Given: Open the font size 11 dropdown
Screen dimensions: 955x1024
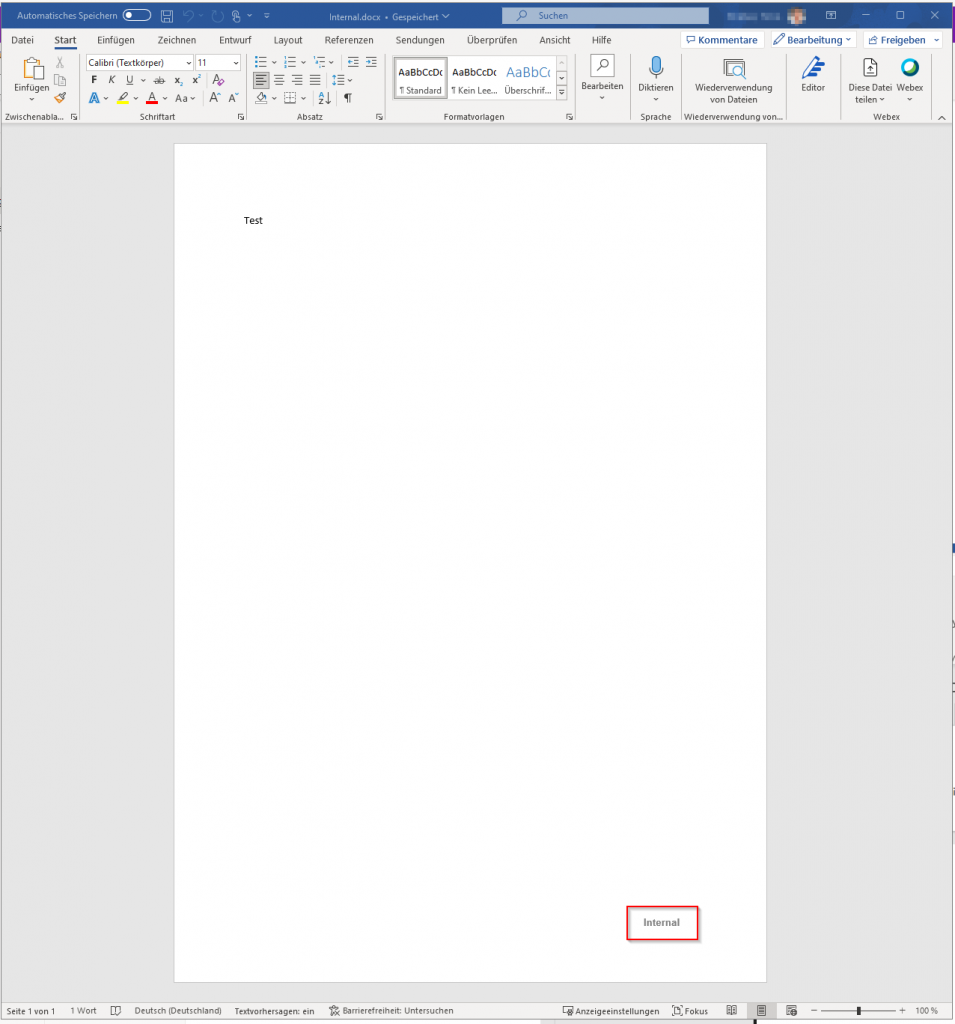Looking at the screenshot, I should (218, 63).
